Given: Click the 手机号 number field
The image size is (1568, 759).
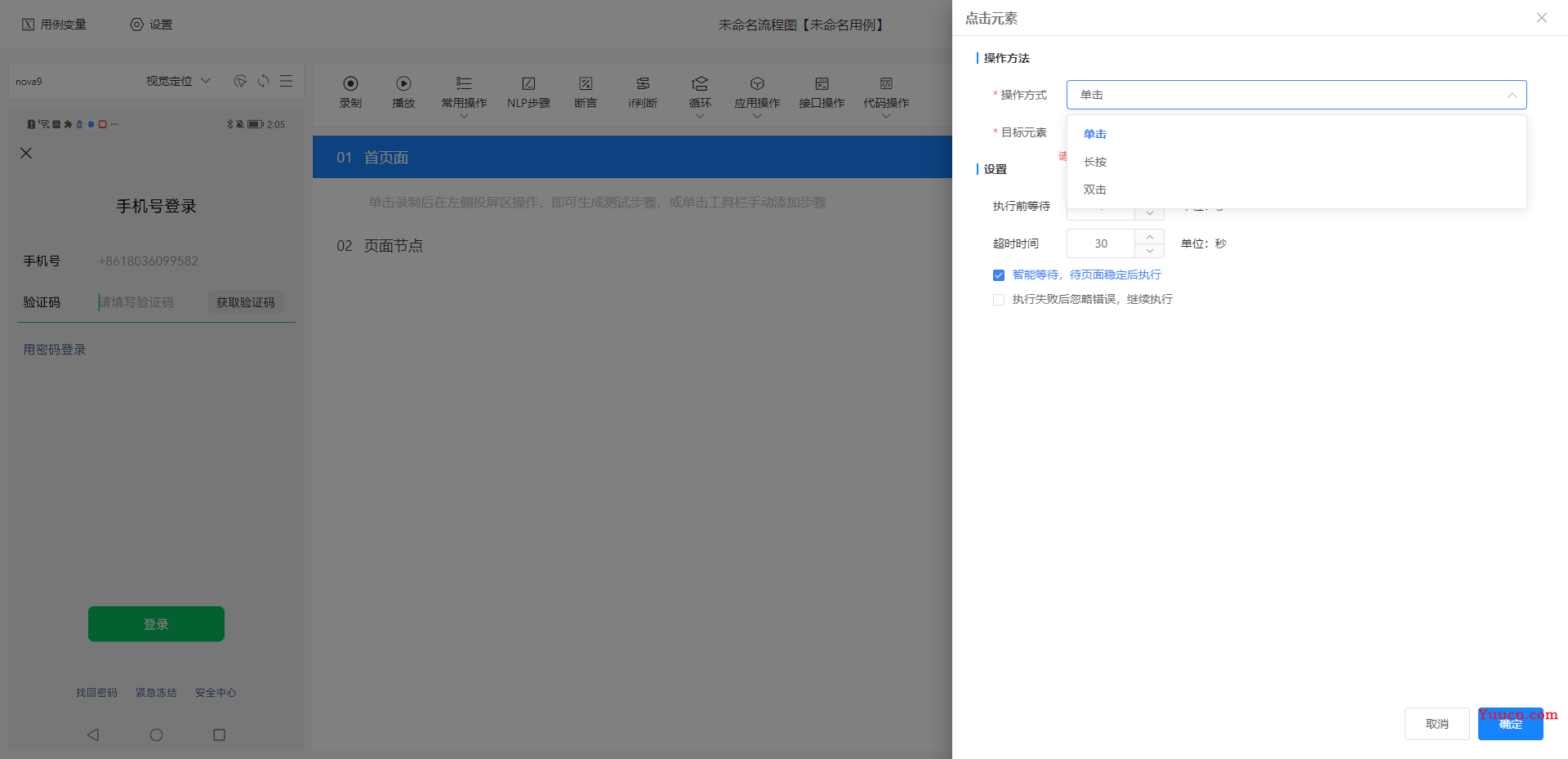Looking at the screenshot, I should click(149, 261).
